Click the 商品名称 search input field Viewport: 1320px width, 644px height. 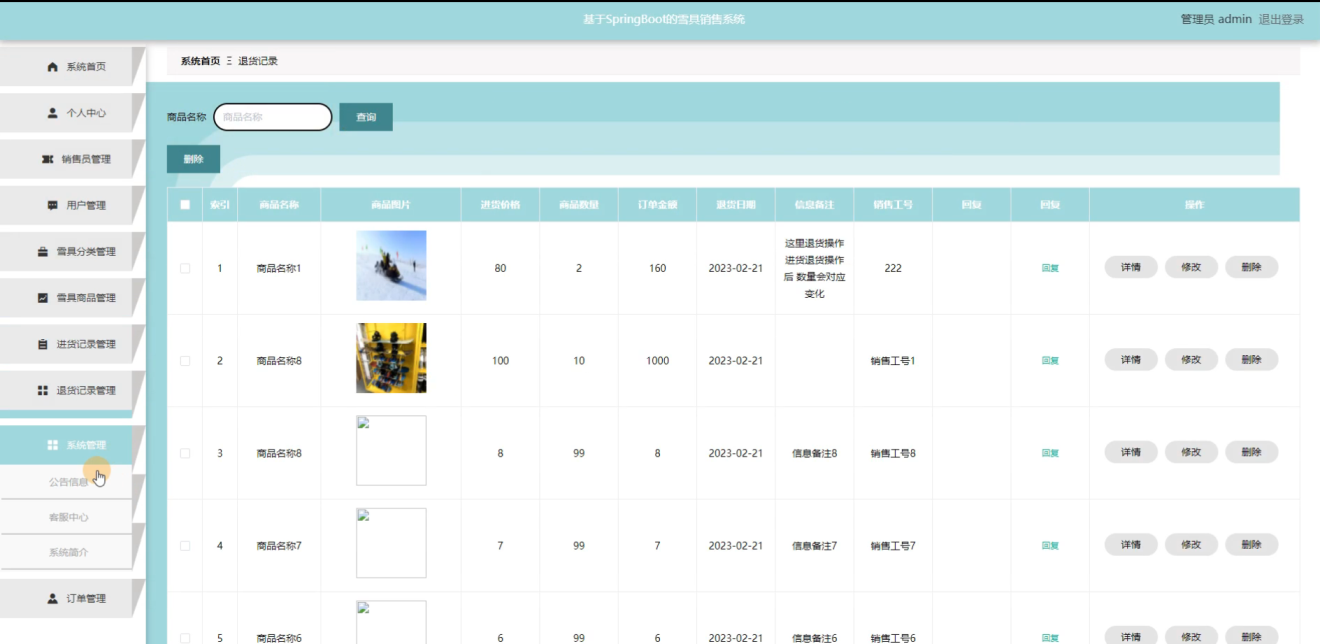point(273,117)
